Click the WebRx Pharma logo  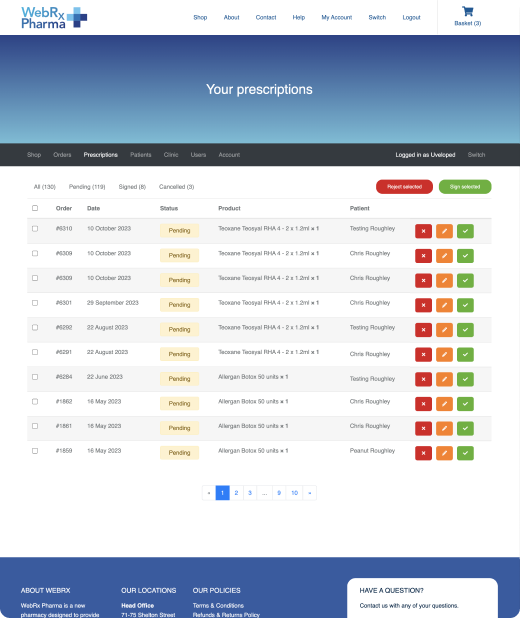(x=54, y=18)
